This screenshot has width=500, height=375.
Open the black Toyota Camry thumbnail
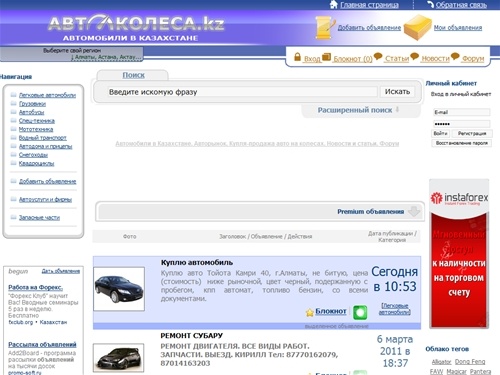(119, 289)
